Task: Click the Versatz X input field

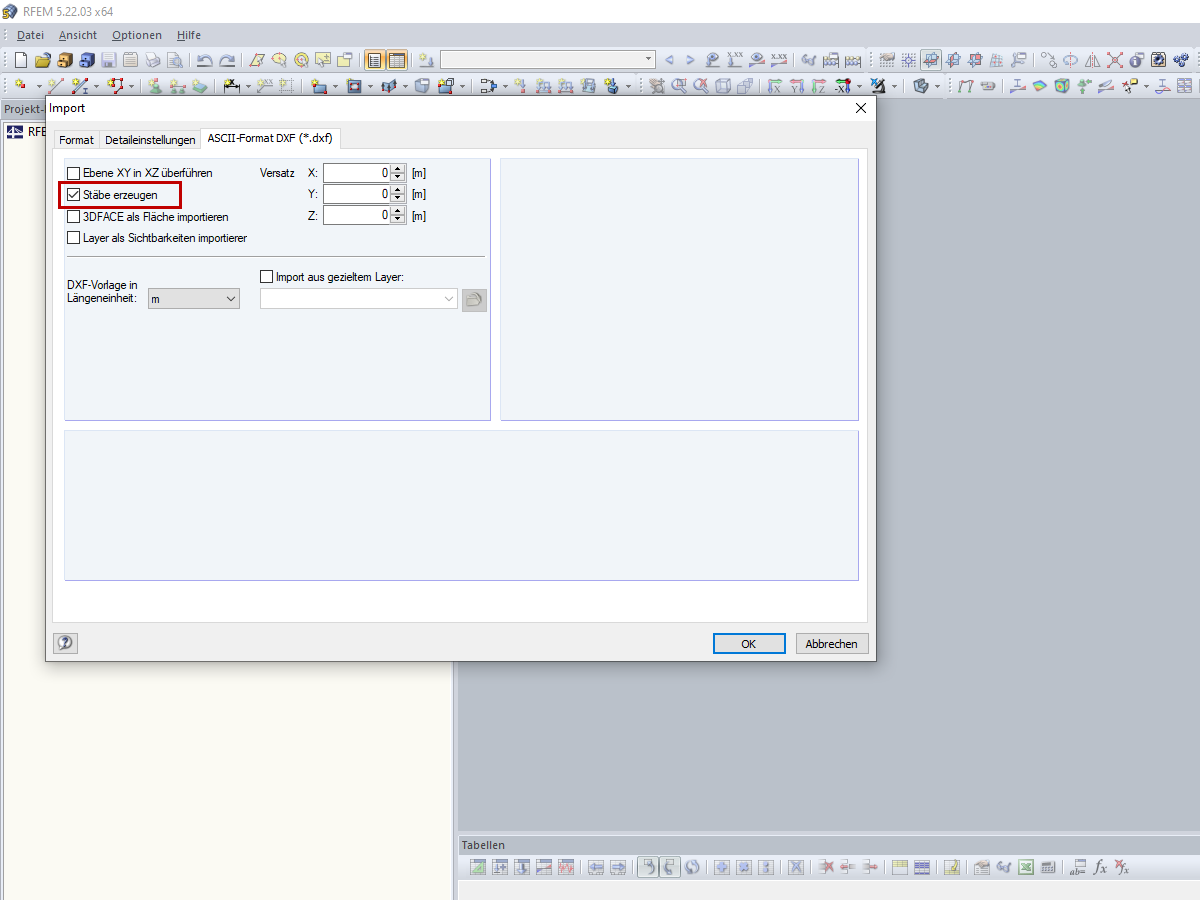Action: click(356, 173)
